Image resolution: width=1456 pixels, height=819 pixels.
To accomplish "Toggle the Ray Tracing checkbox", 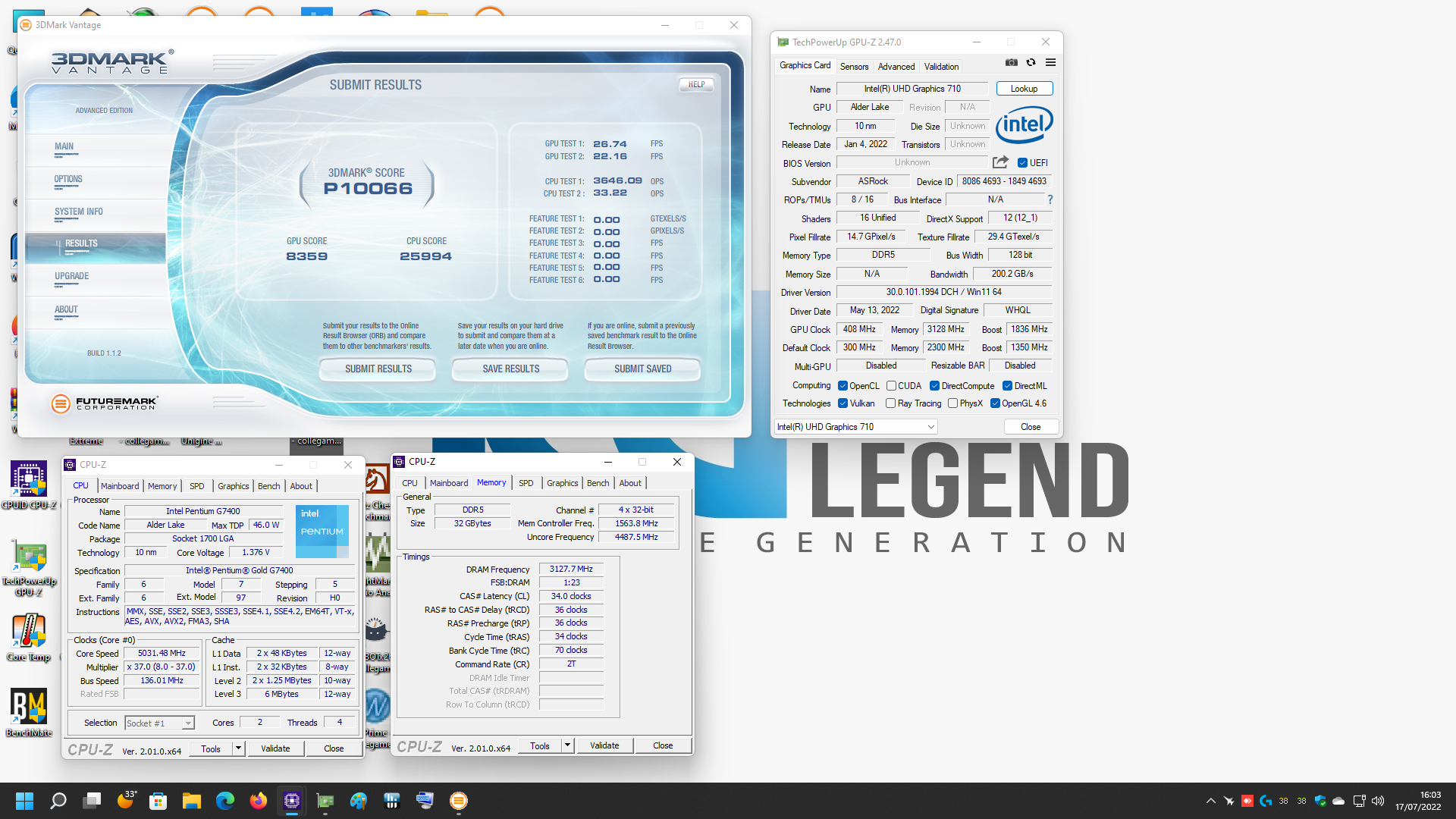I will (890, 403).
